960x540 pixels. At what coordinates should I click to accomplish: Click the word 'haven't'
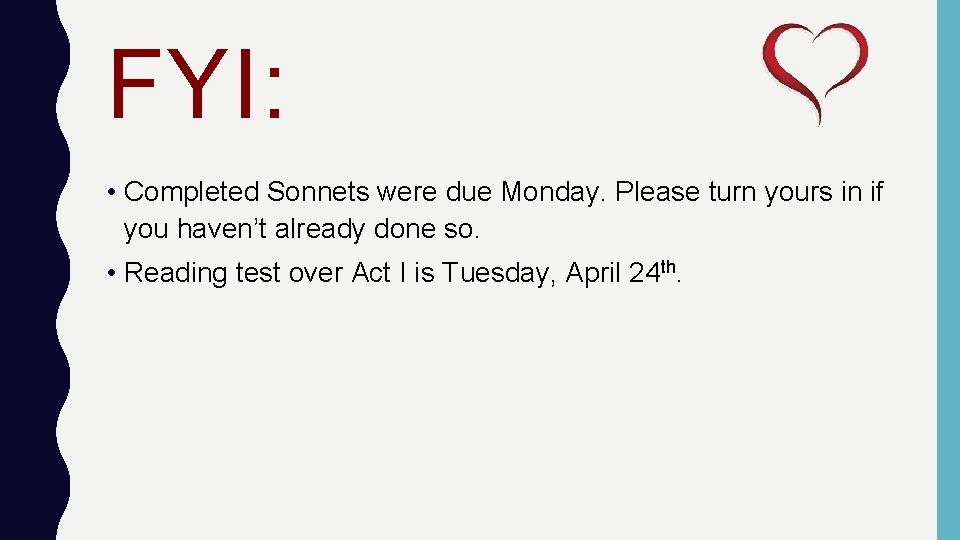[222, 229]
